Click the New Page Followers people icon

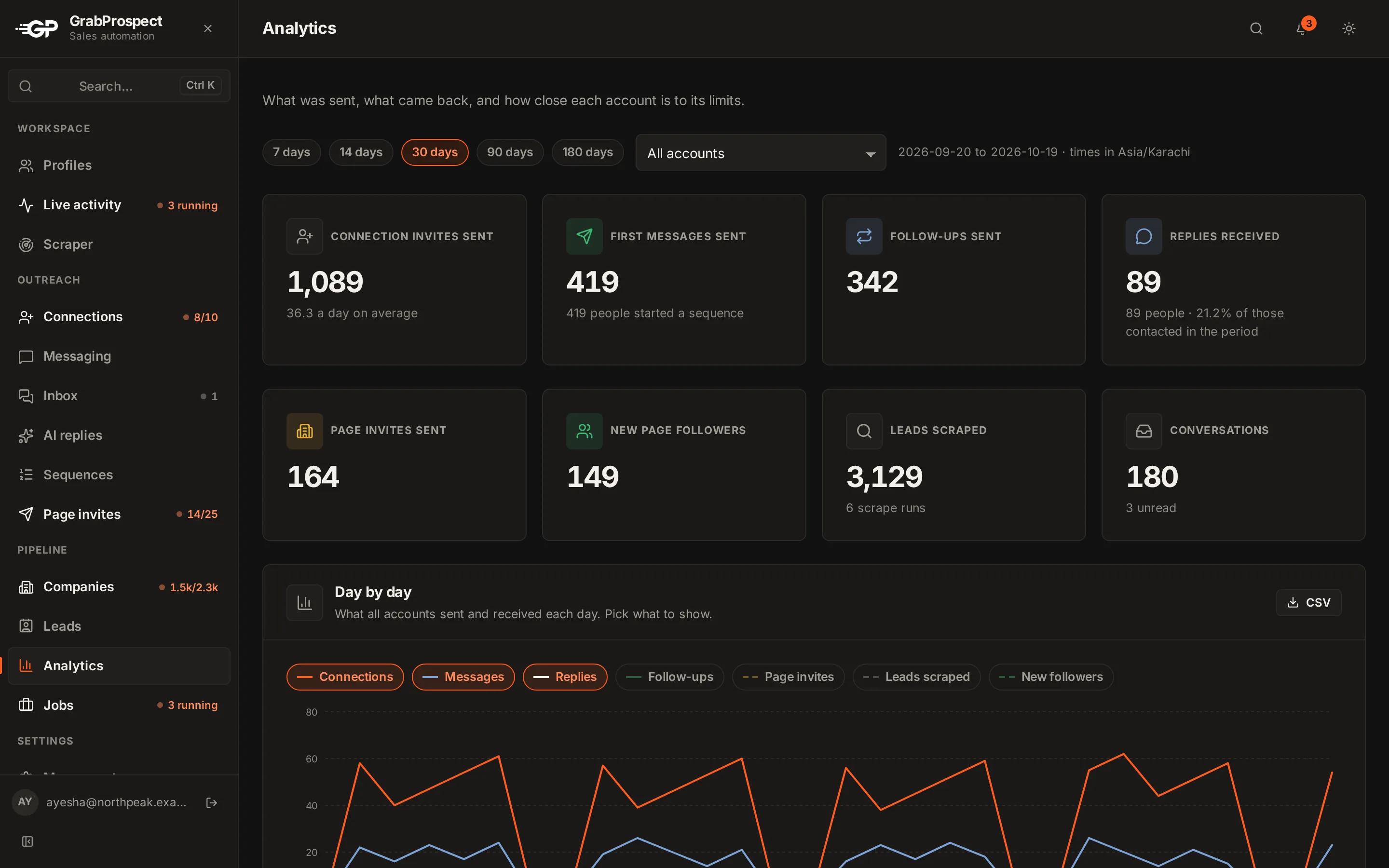[585, 431]
